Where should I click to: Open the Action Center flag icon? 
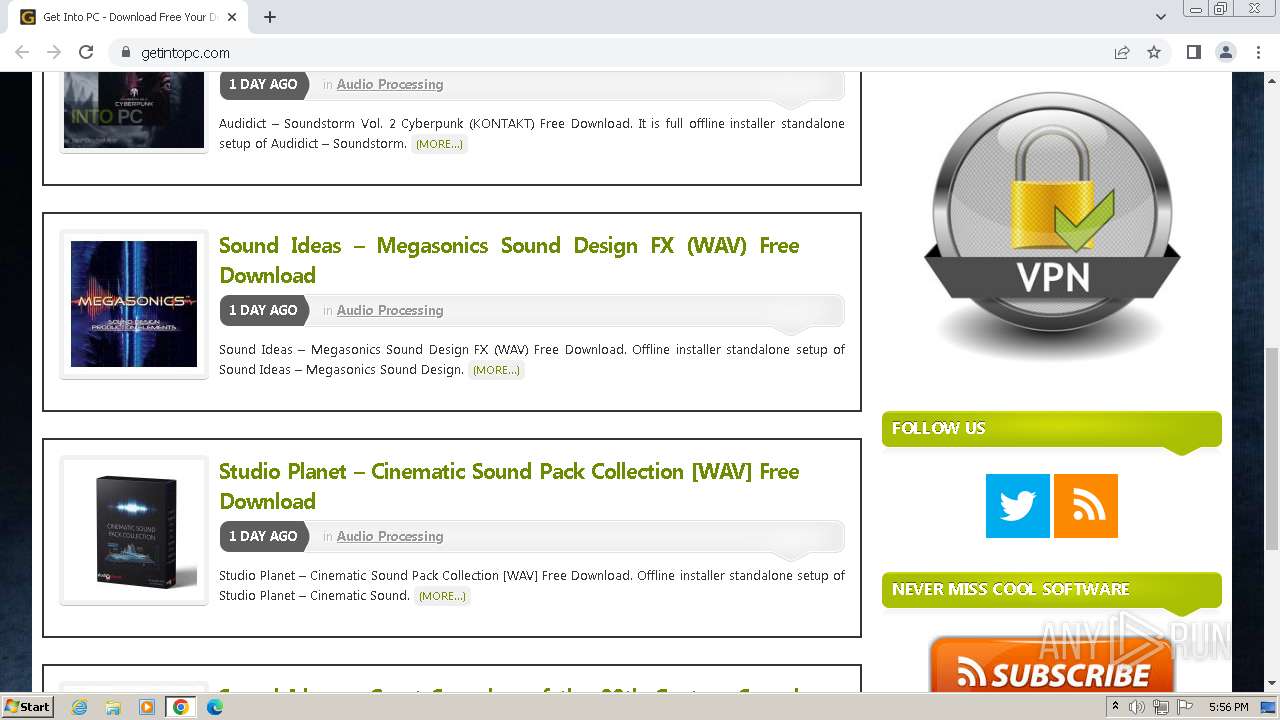[1183, 707]
